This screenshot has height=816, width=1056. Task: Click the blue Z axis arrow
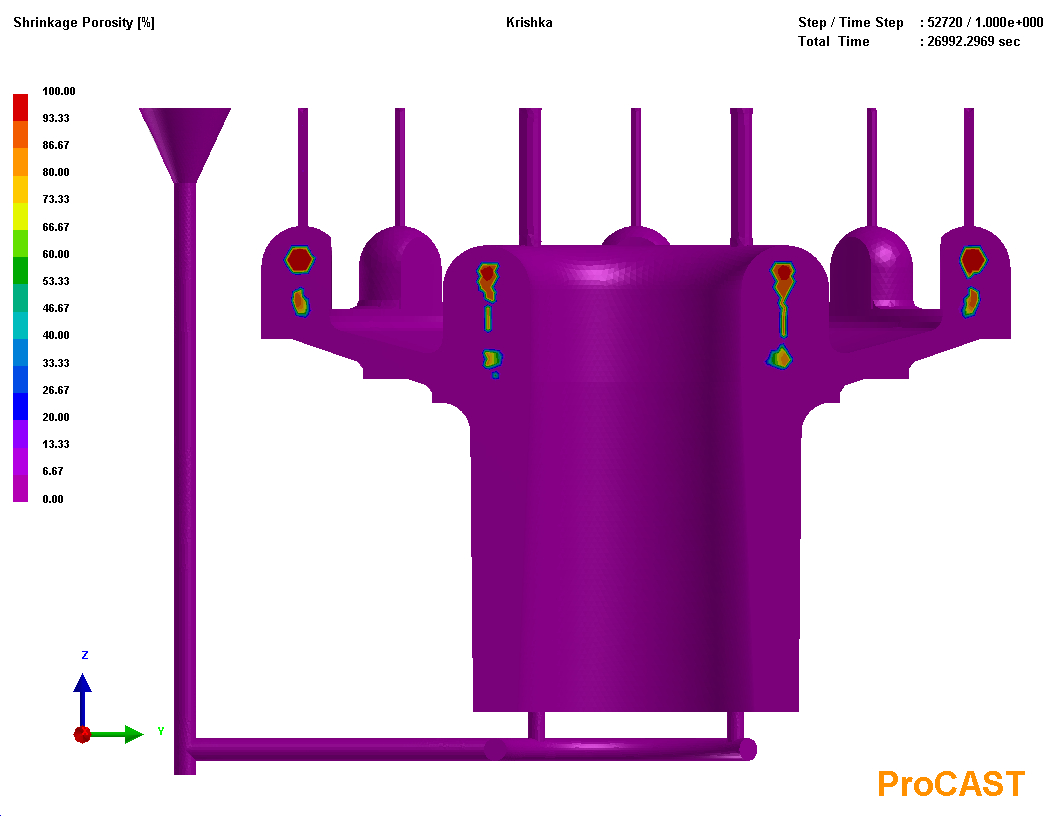(82, 699)
